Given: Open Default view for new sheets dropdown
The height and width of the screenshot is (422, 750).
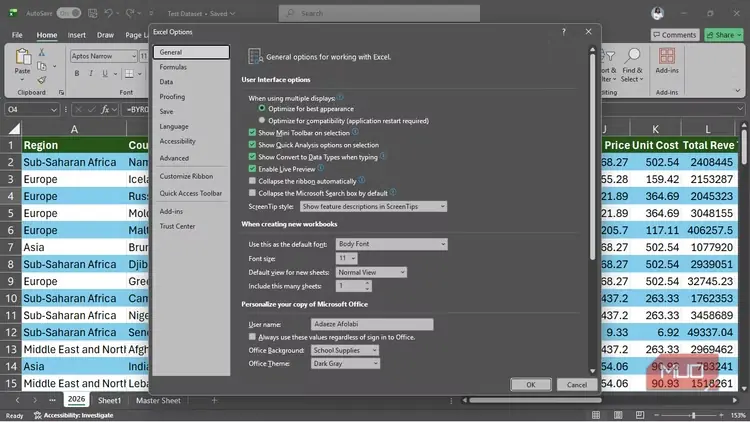Looking at the screenshot, I should click(371, 272).
